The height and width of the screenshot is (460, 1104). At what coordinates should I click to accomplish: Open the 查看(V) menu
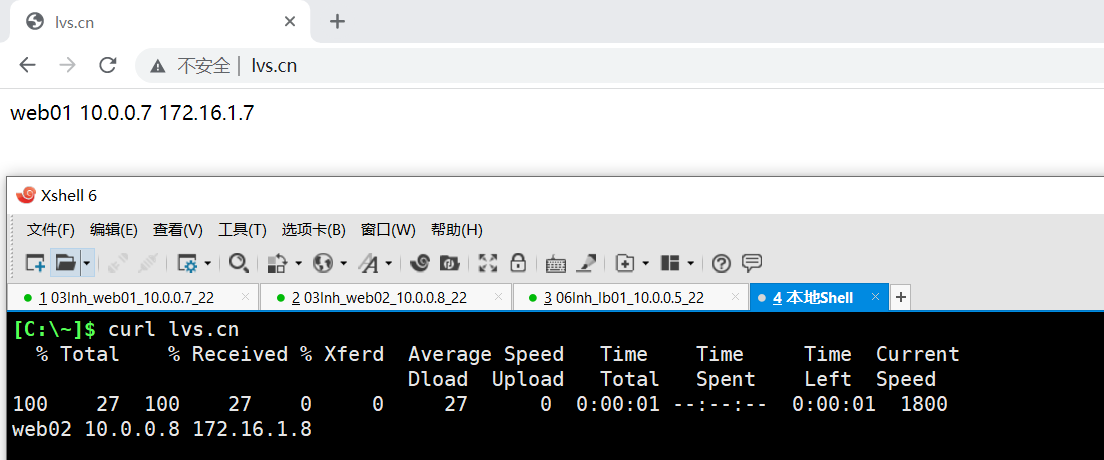point(178,230)
